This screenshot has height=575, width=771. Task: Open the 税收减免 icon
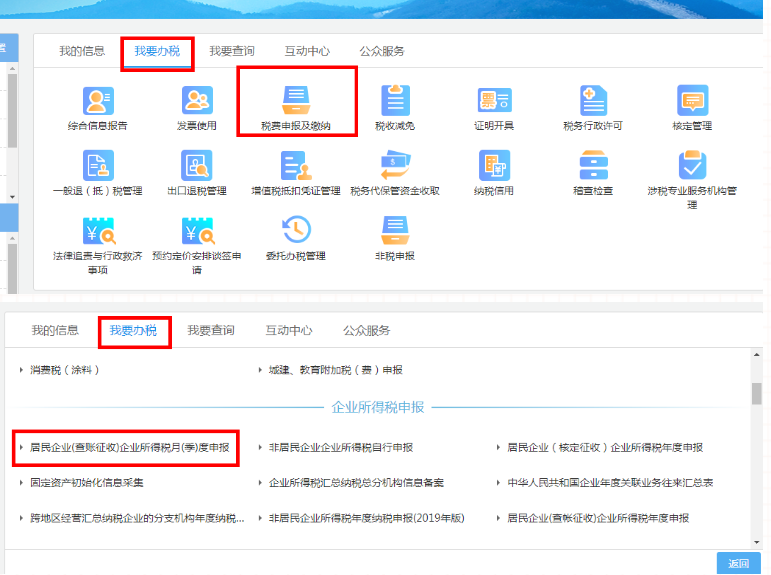click(395, 100)
